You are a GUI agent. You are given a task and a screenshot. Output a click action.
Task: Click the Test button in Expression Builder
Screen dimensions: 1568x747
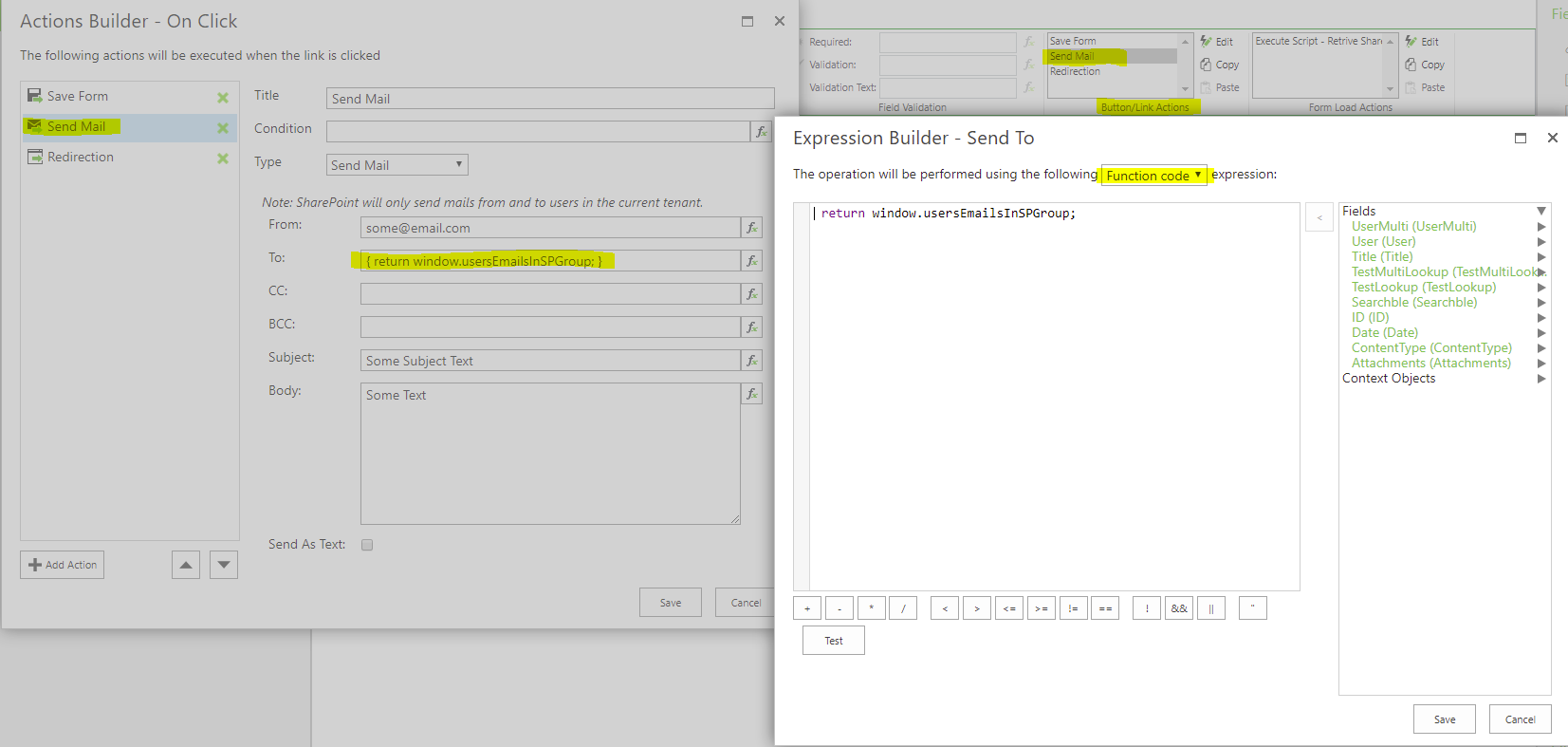(x=833, y=641)
